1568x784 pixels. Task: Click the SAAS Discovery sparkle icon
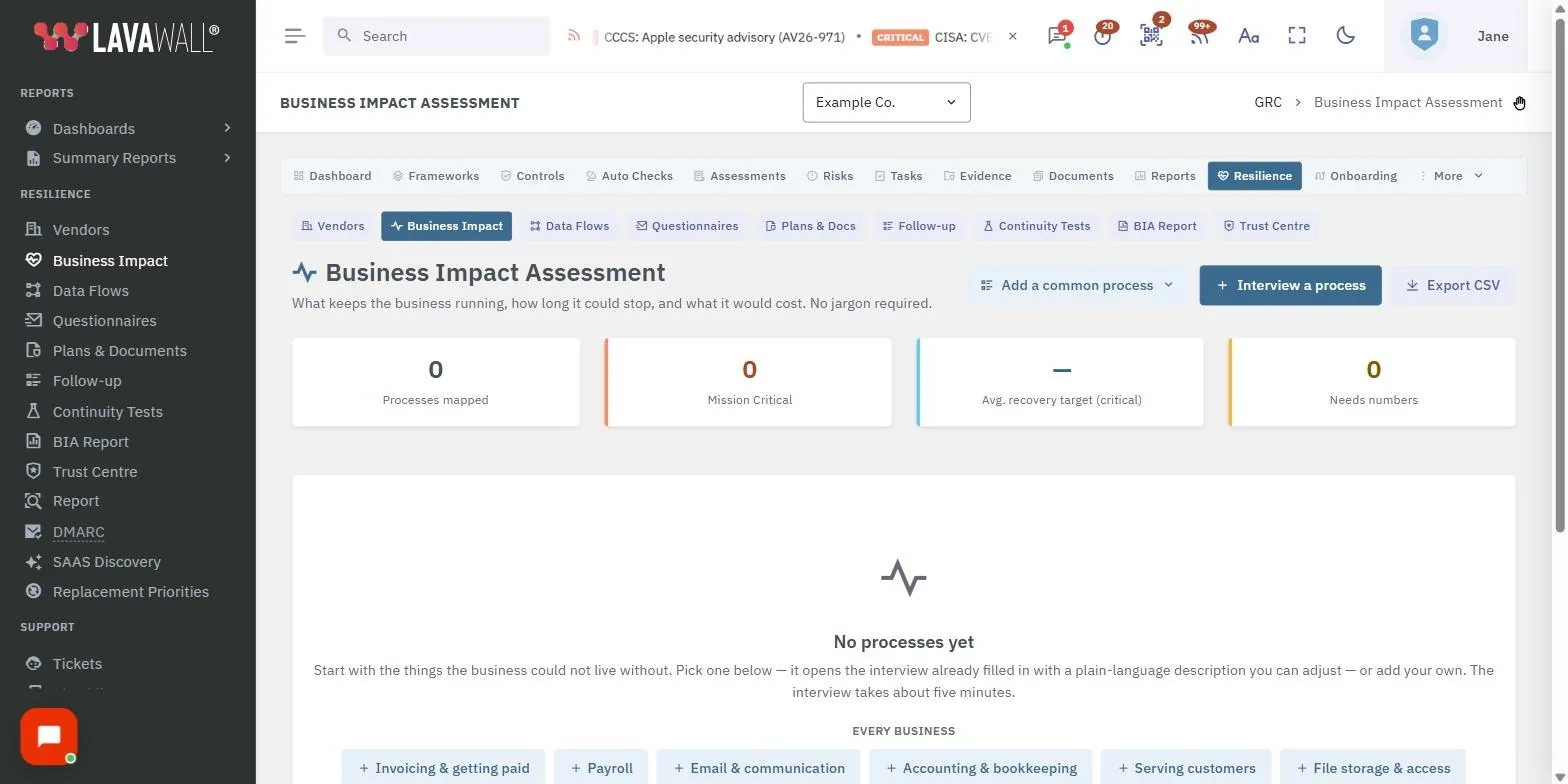tap(34, 562)
